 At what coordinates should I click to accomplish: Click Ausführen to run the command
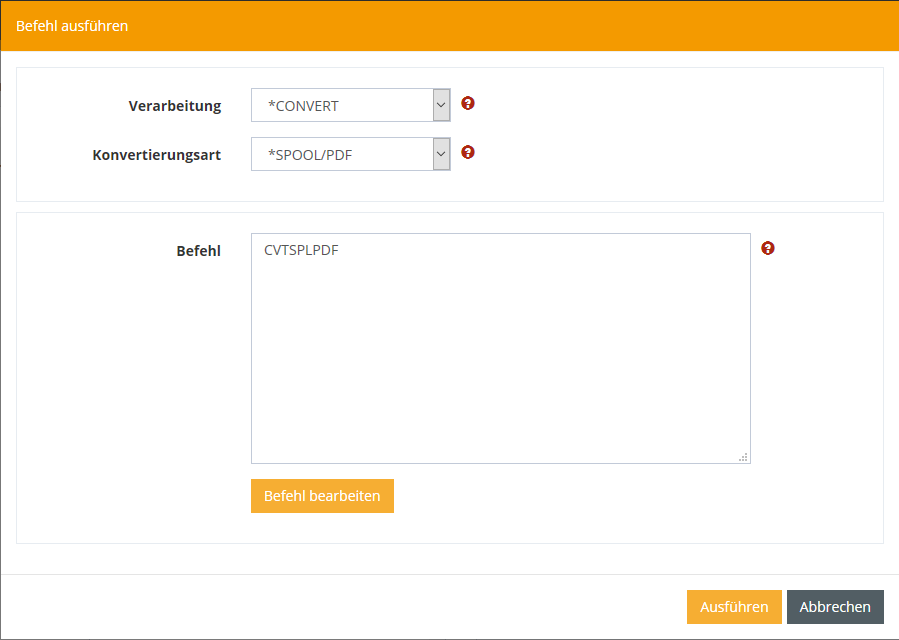pyautogui.click(x=734, y=607)
